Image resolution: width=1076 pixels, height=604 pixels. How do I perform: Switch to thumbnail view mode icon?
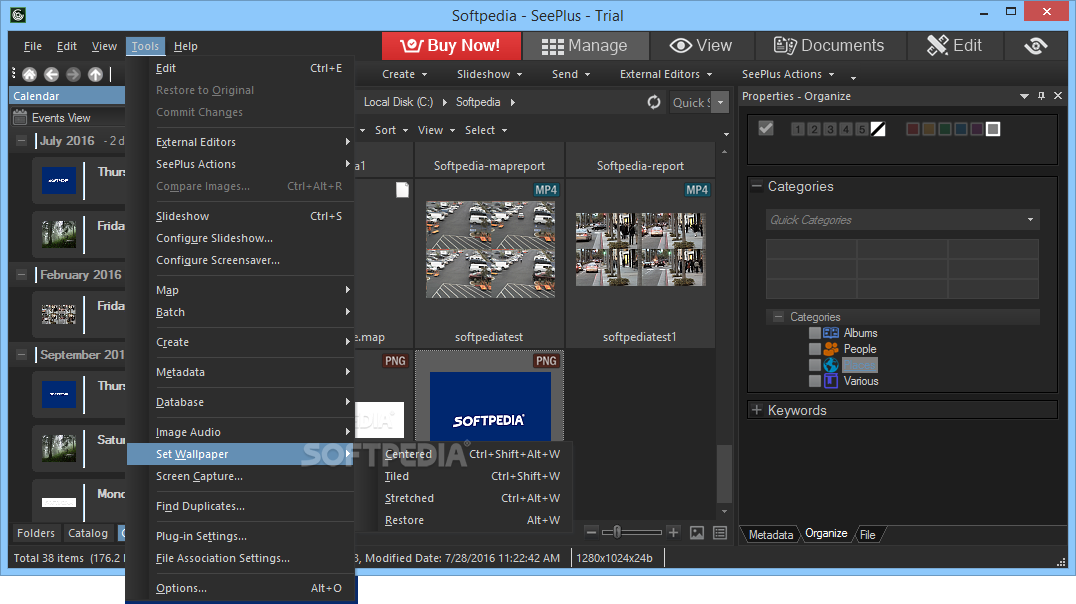pos(697,533)
